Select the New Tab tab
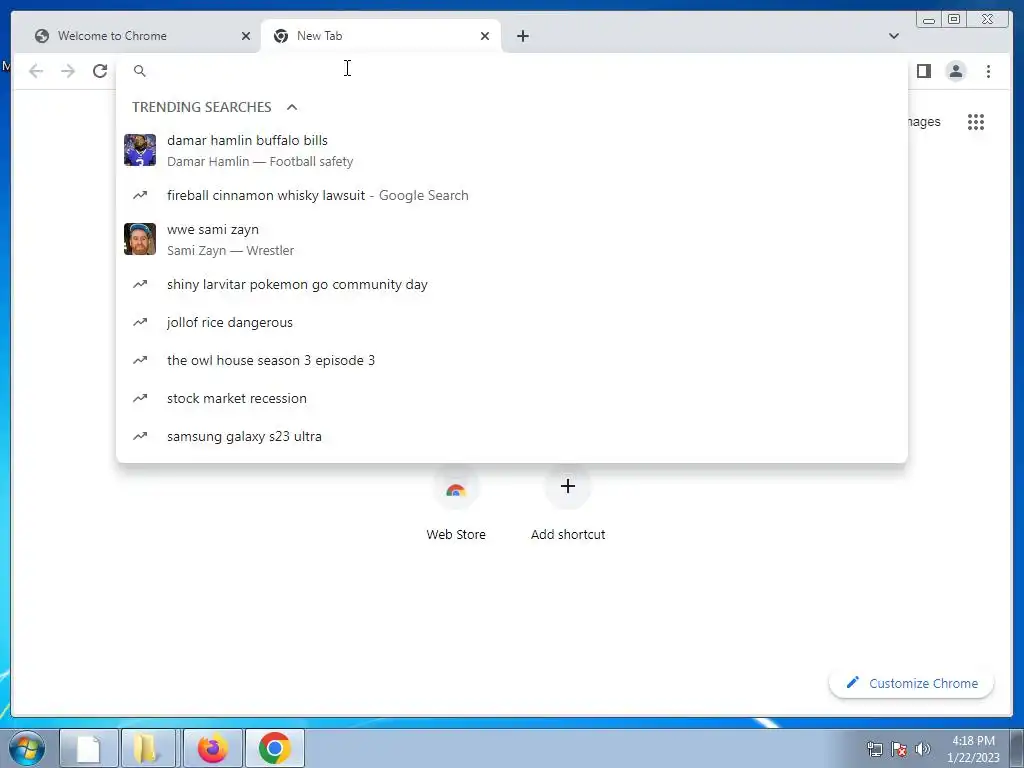 point(381,36)
